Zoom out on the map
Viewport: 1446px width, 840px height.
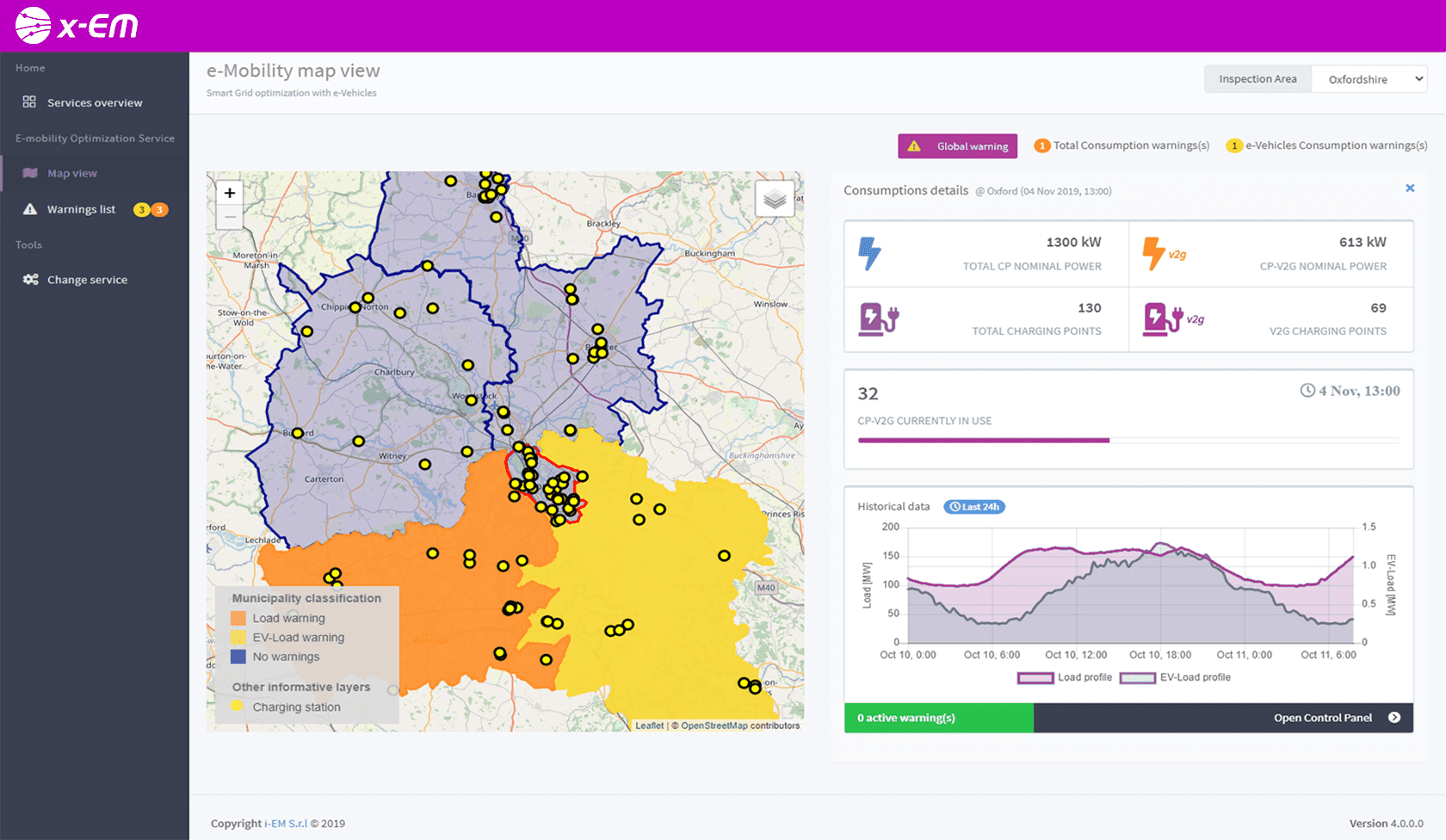coord(230,217)
